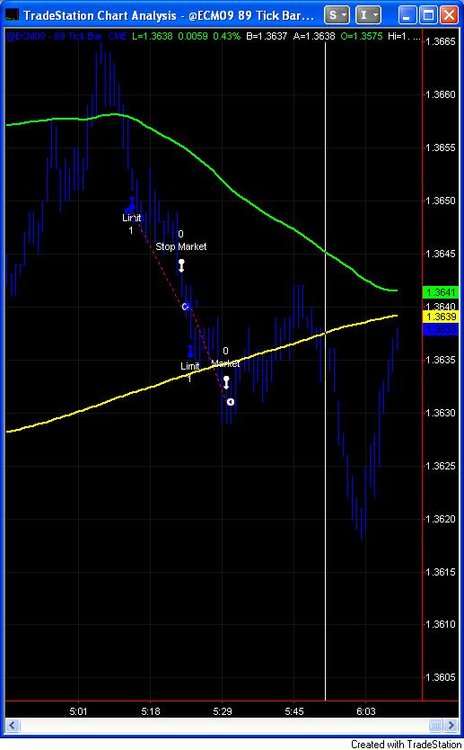Click the scroll right arrow button
Screen dimensions: 464x750
(451, 725)
